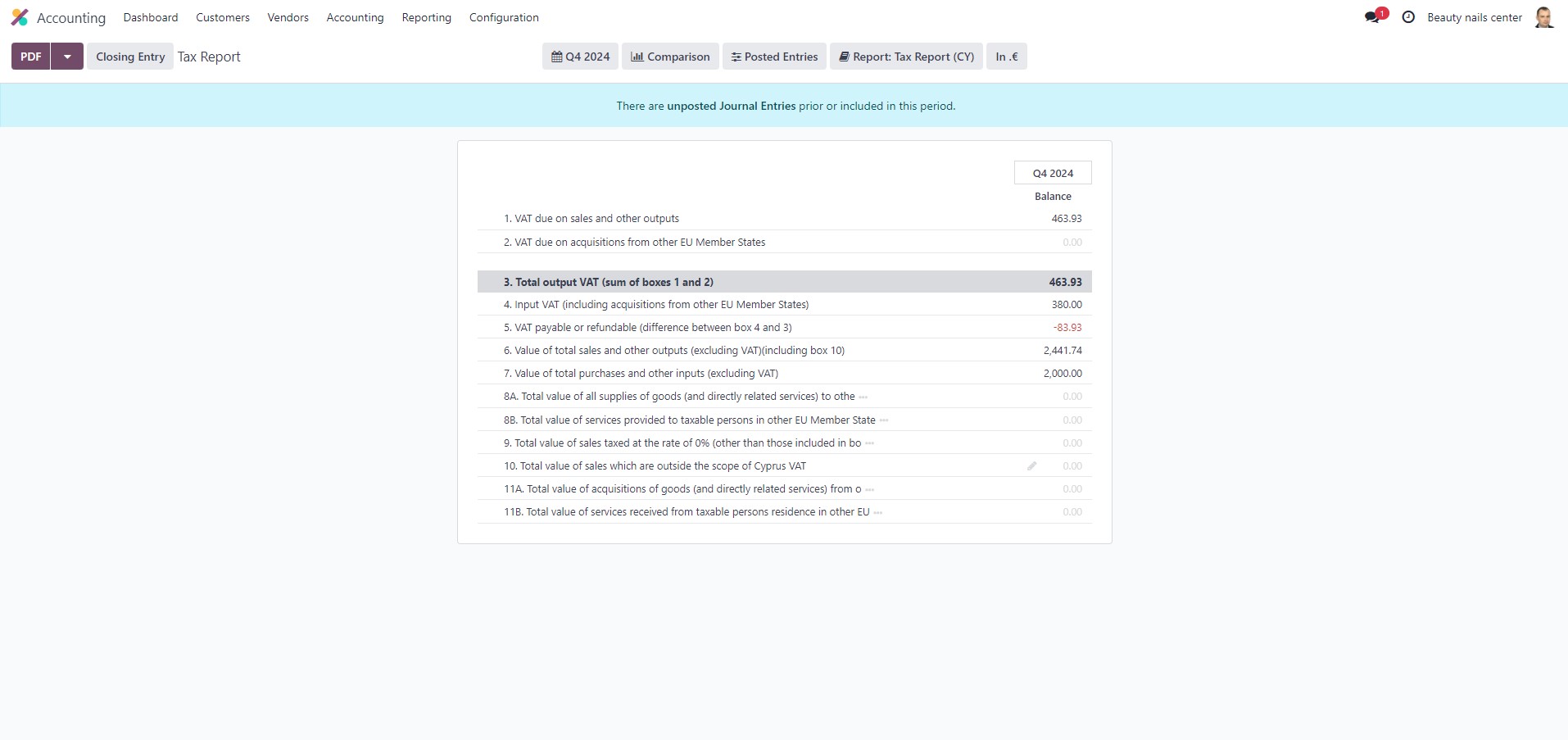Click the pencil edit icon on line 10

tap(1031, 465)
